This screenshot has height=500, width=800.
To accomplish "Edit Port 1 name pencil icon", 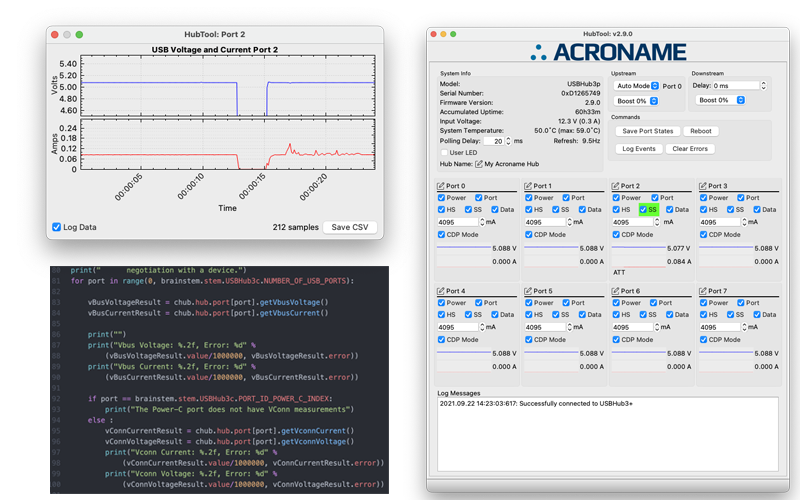I will [x=528, y=186].
